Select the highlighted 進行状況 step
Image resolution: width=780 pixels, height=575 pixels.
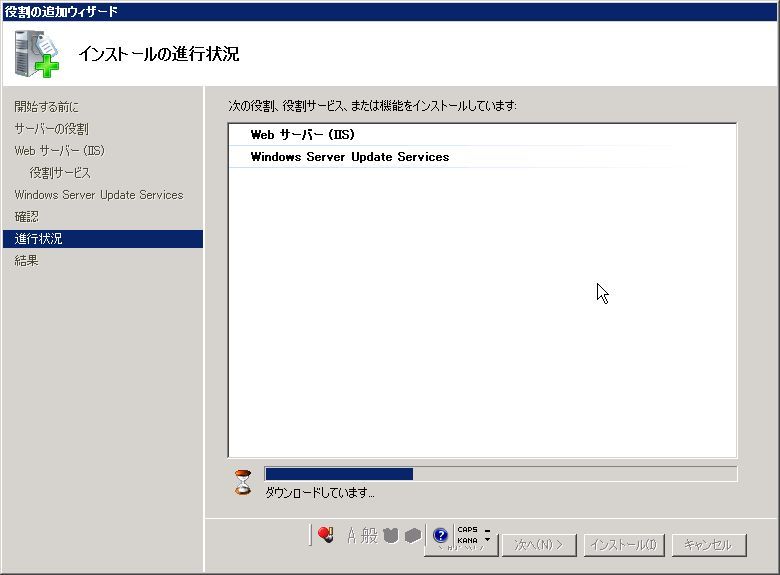tap(103, 239)
